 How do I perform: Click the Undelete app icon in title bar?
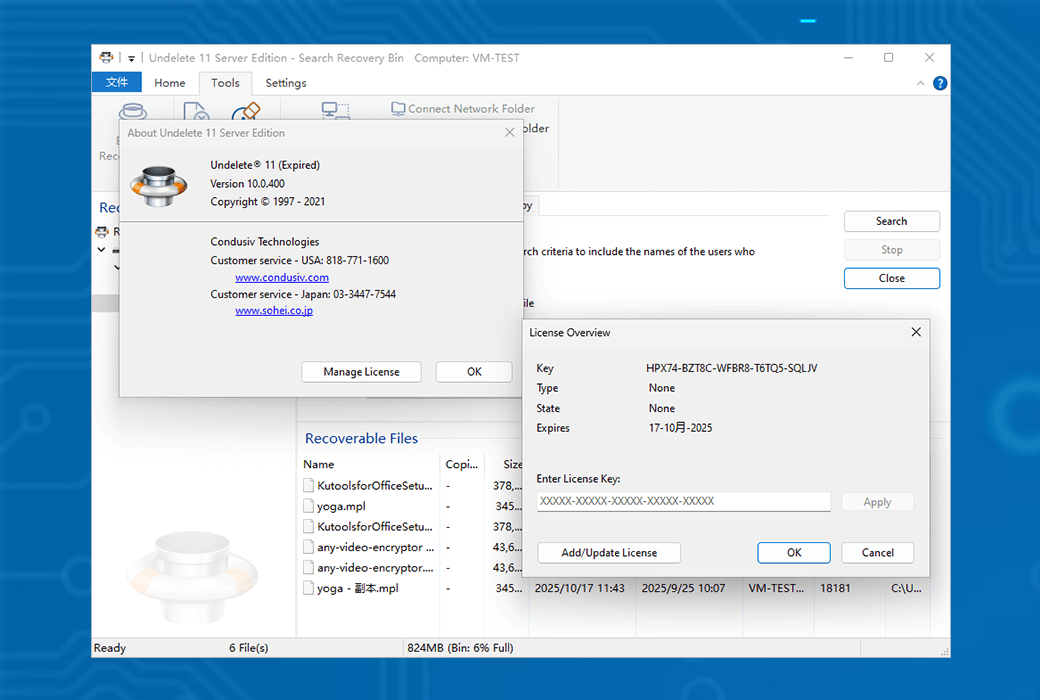click(x=107, y=58)
